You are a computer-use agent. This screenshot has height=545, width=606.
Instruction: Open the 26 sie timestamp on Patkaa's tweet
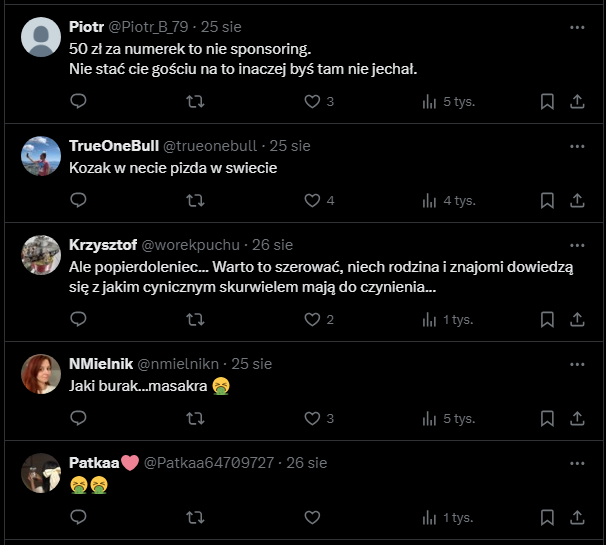click(306, 463)
